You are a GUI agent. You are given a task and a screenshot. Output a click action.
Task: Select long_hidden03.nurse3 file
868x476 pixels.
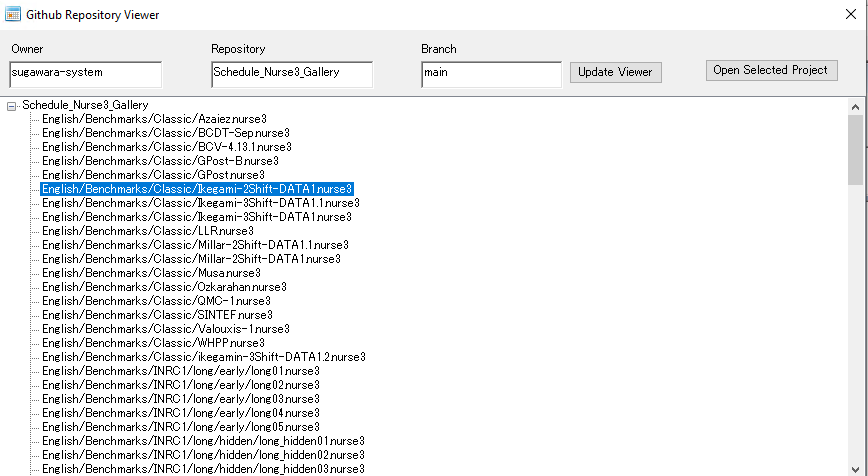point(204,469)
